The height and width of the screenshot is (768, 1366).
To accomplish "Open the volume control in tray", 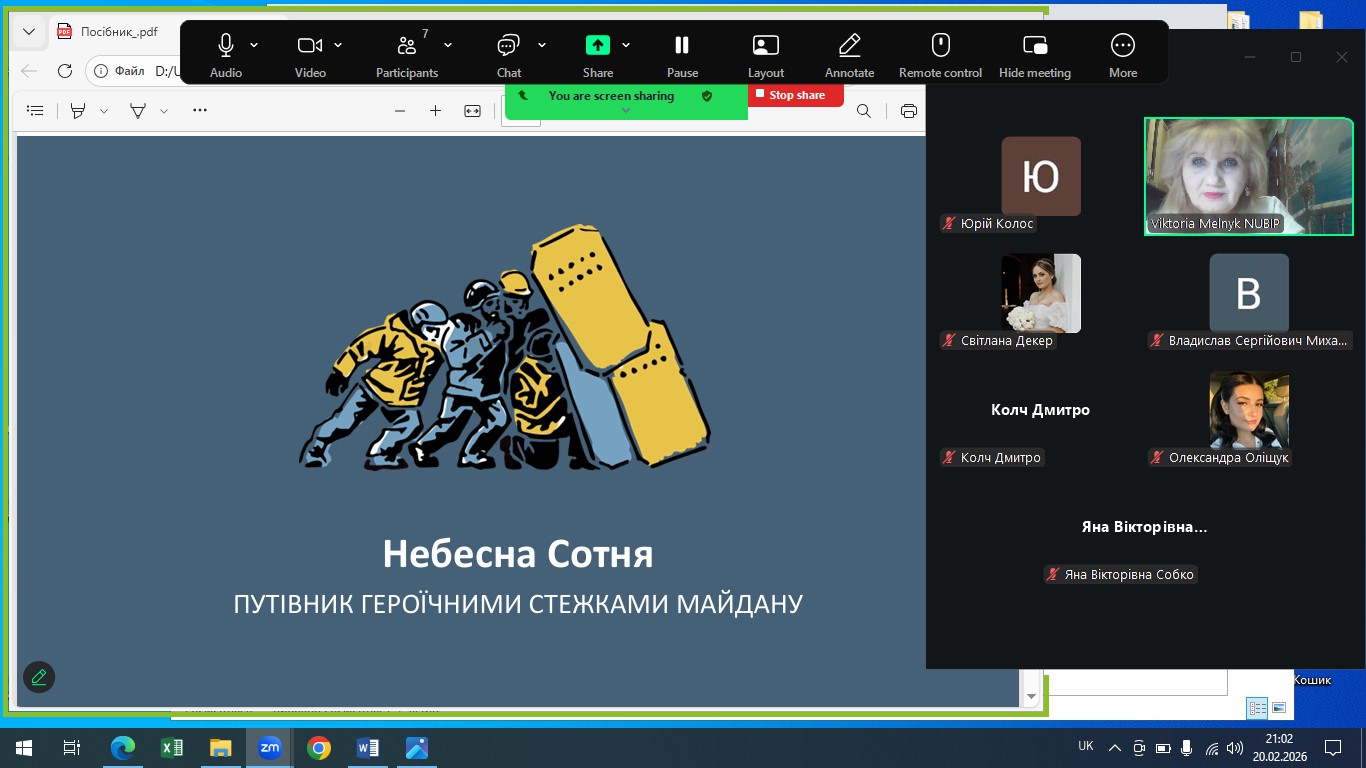I will point(1235,748).
